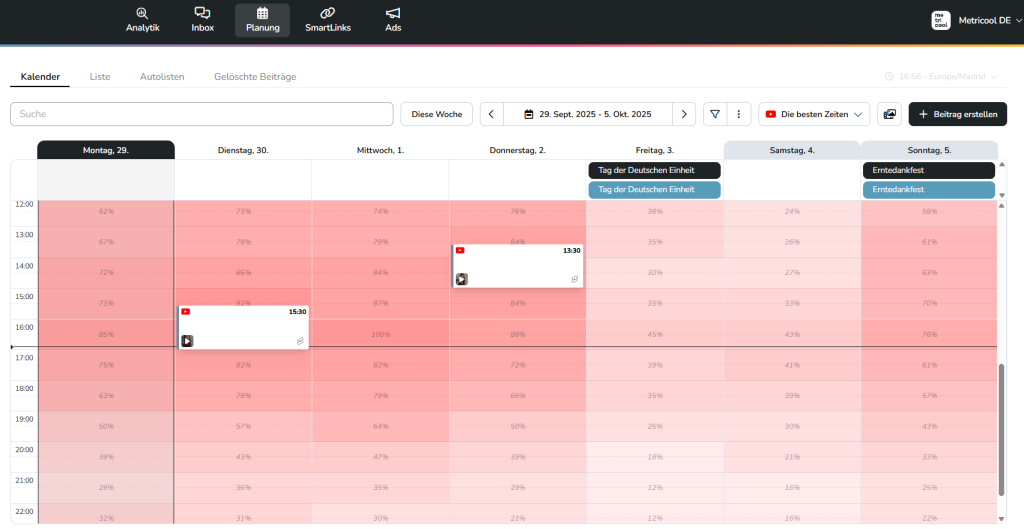
Task: Open the SmartLinks section
Action: [327, 20]
